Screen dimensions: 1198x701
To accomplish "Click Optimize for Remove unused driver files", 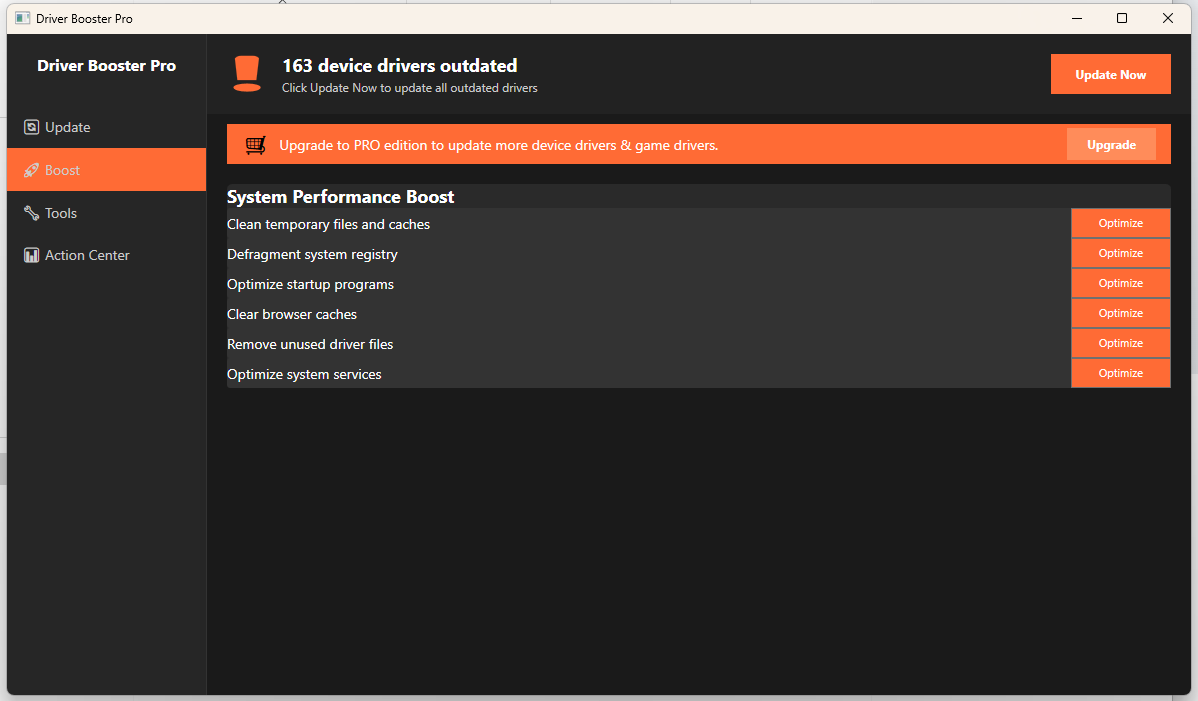I will [x=1120, y=343].
